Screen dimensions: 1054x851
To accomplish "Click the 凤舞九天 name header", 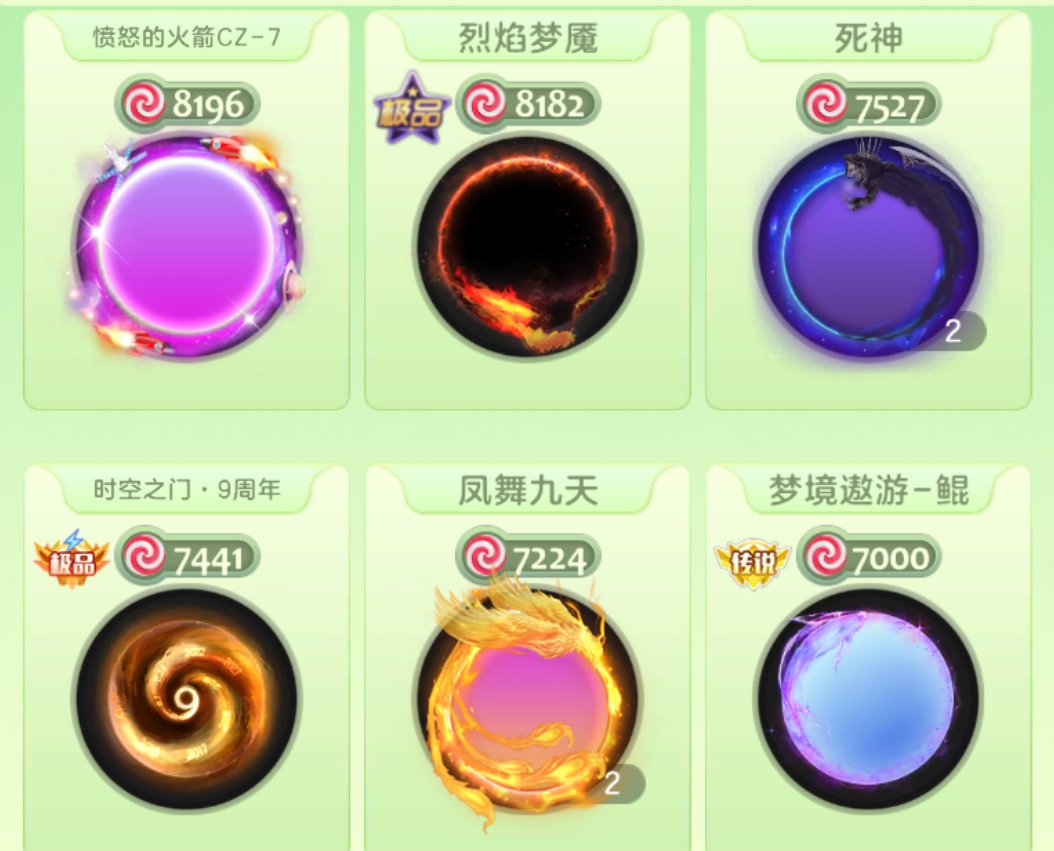I will pos(528,489).
